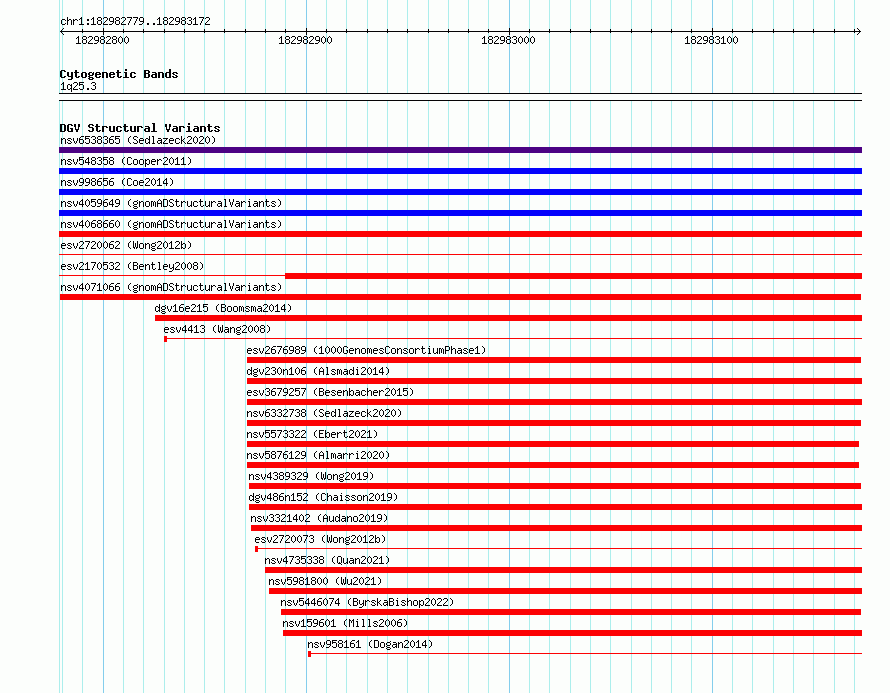Click the red bar under esv2676989

554,360
